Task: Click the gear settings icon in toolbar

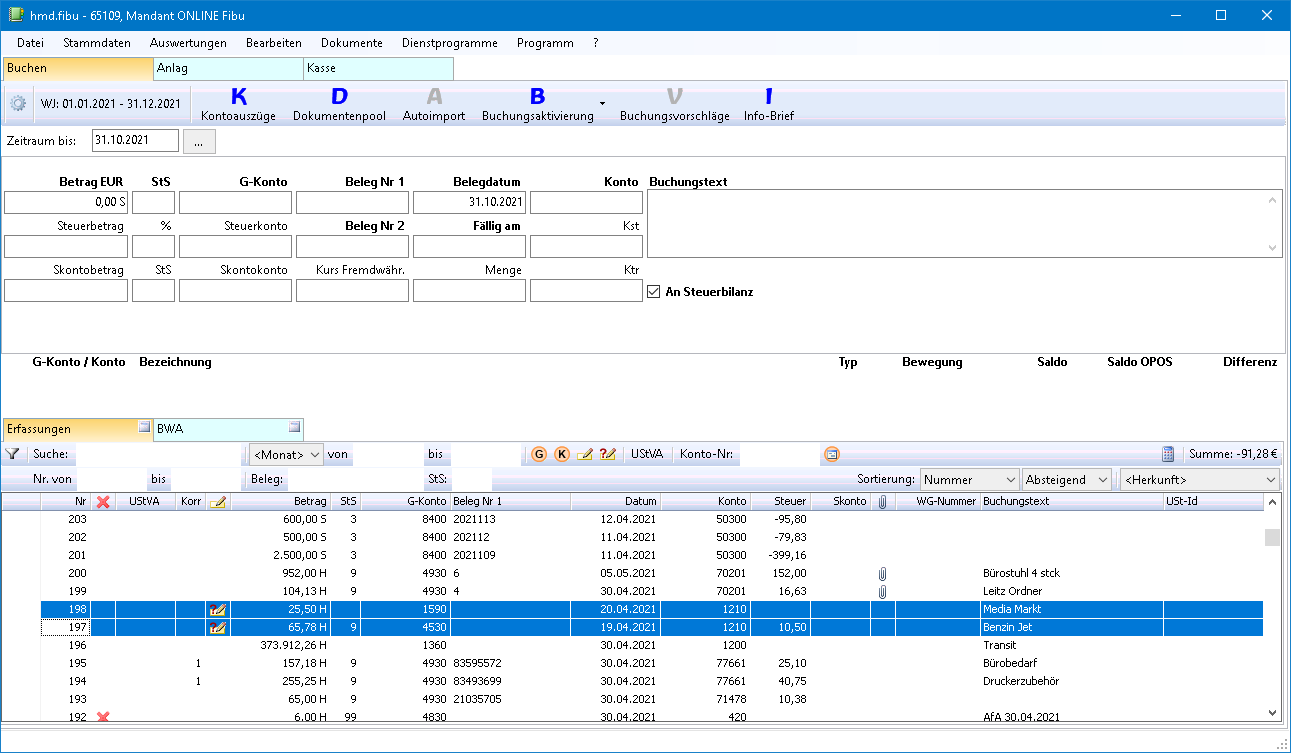Action: [x=18, y=104]
